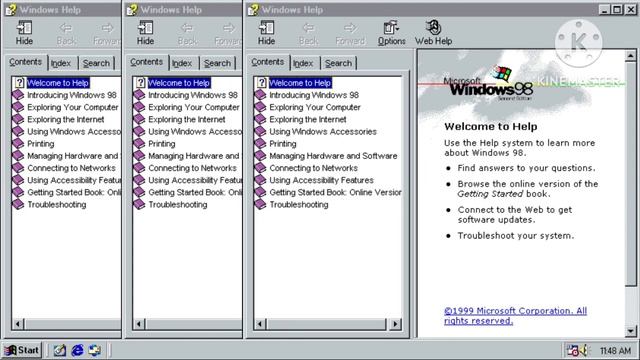This screenshot has height=360, width=640.
Task: Select Welcome to Help in middle window
Action: [x=179, y=83]
